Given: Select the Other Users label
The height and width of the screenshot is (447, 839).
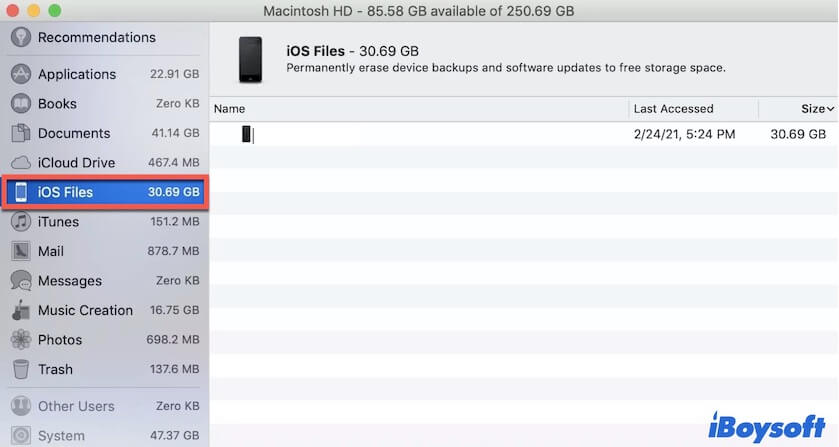Looking at the screenshot, I should 76,406.
